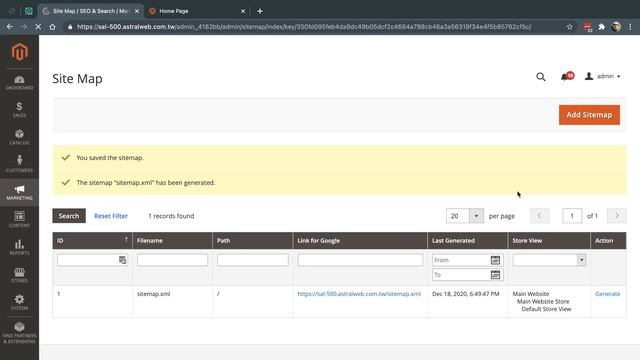Click the browser home button
This screenshot has height=360, width=640.
coord(52,27)
